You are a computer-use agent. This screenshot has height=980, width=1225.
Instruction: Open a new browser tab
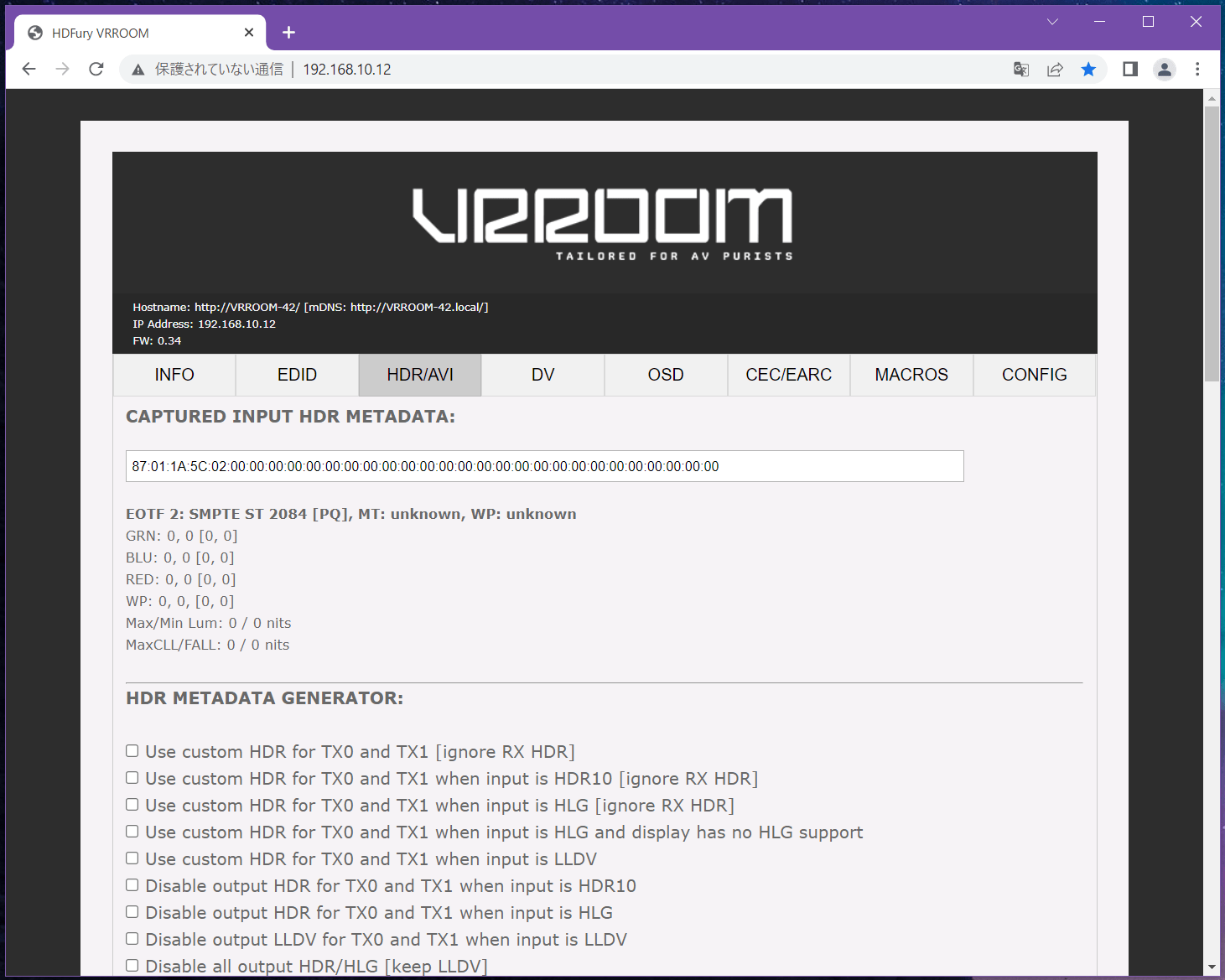288,32
